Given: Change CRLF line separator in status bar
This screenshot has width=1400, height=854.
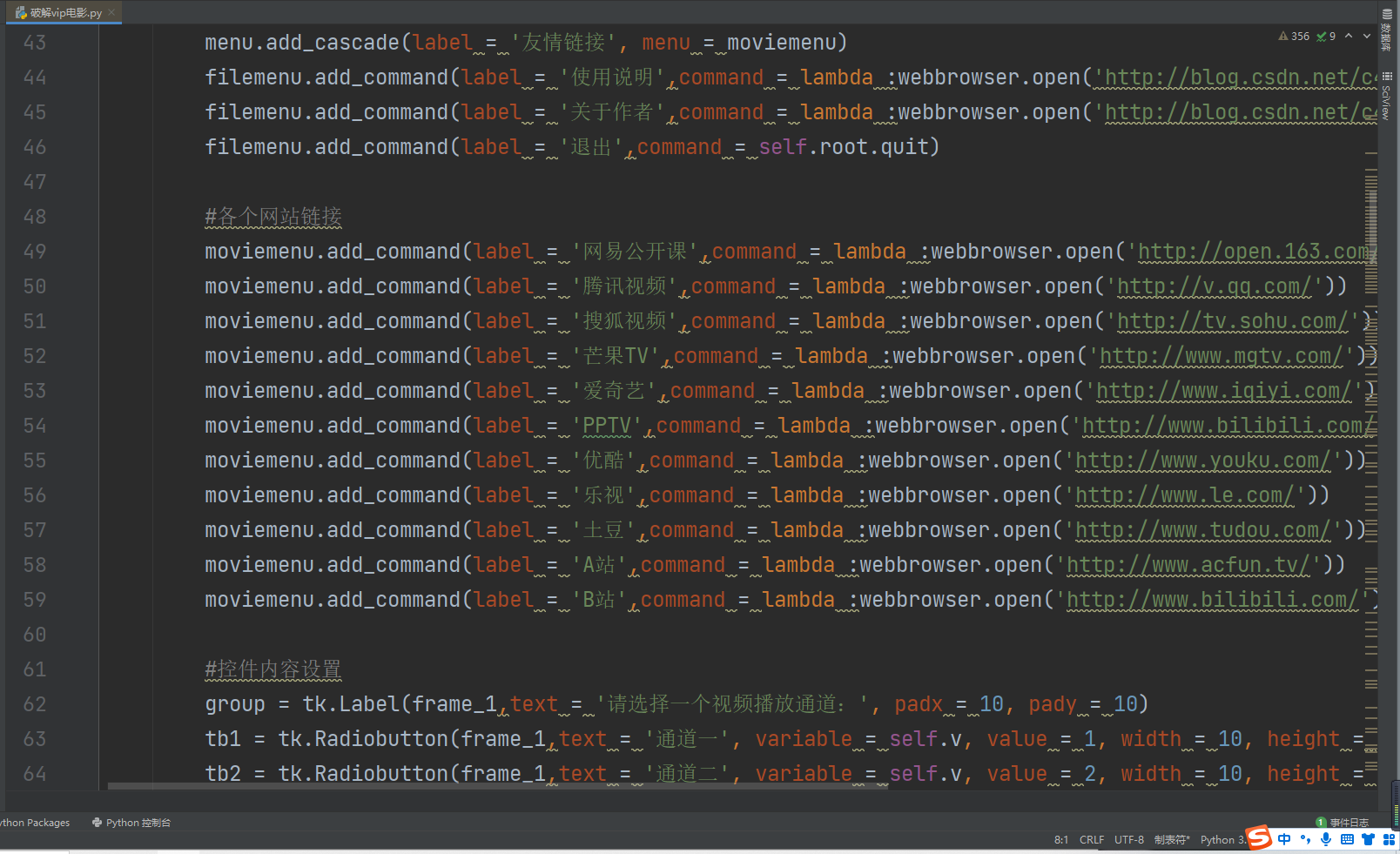Looking at the screenshot, I should click(1092, 840).
